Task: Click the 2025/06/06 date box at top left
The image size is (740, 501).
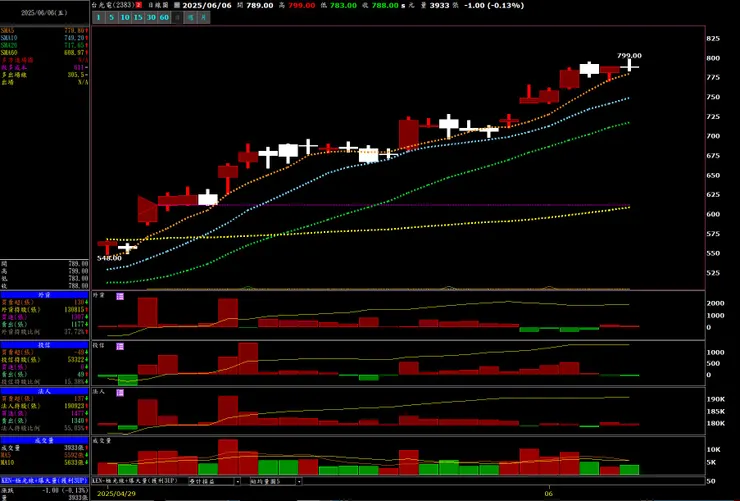Action: point(44,13)
